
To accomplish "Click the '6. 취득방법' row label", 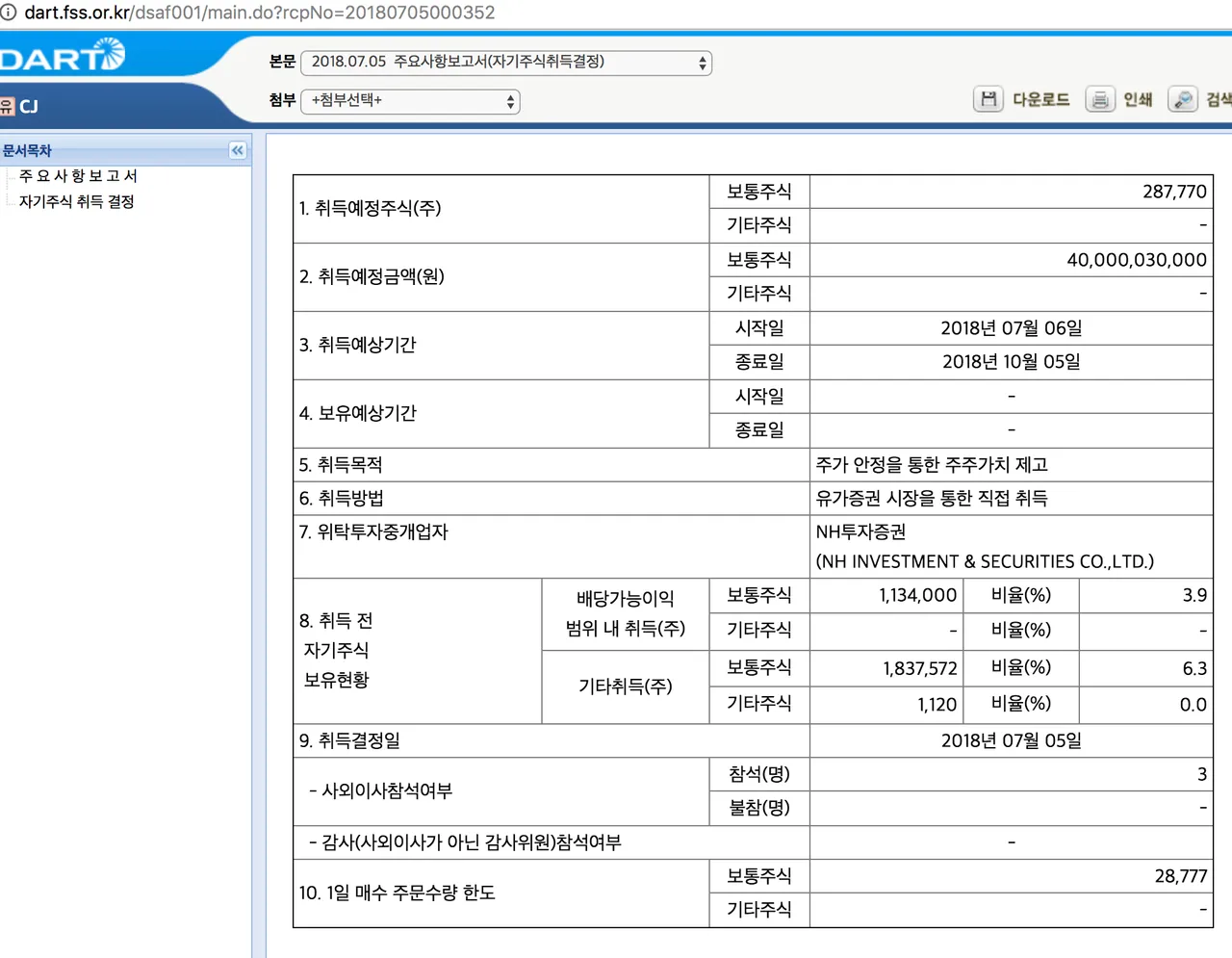I will [x=341, y=499].
